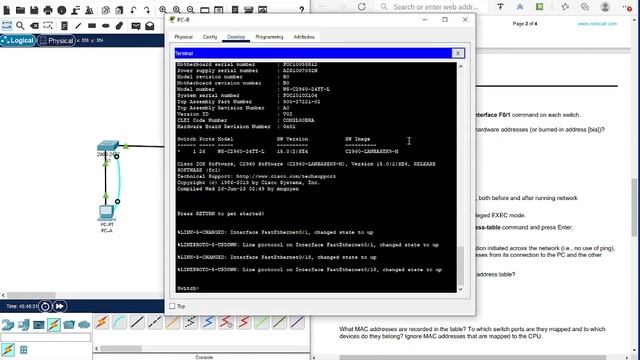Open the browser collections icon
The image size is (640, 360).
[x=585, y=7]
